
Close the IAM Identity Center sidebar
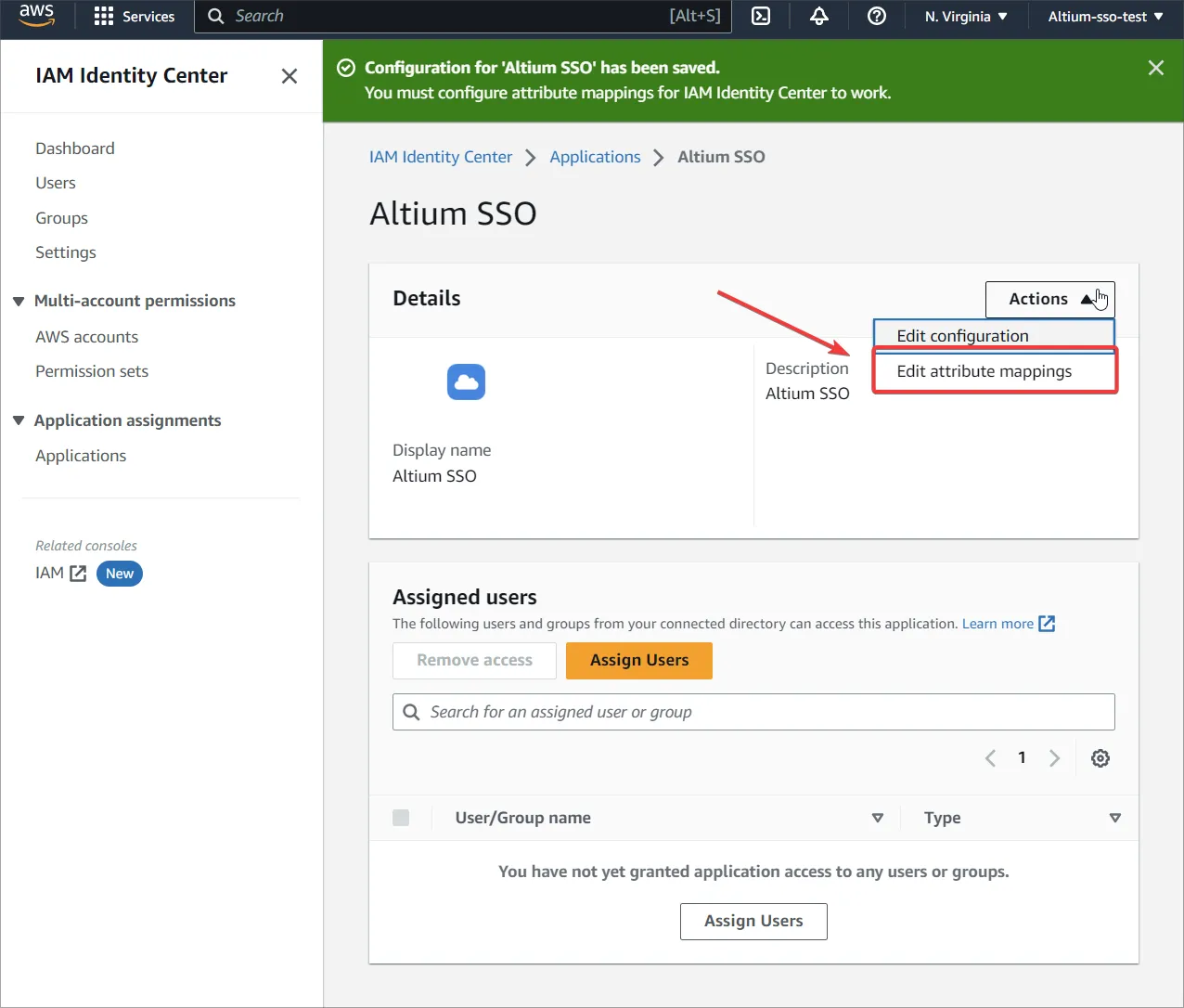pyautogui.click(x=290, y=76)
